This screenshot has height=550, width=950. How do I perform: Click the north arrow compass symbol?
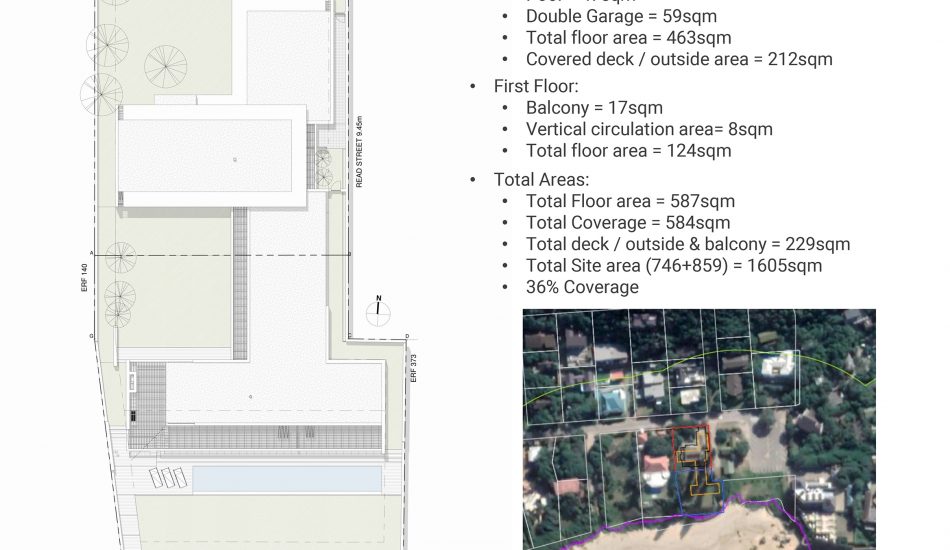(378, 311)
